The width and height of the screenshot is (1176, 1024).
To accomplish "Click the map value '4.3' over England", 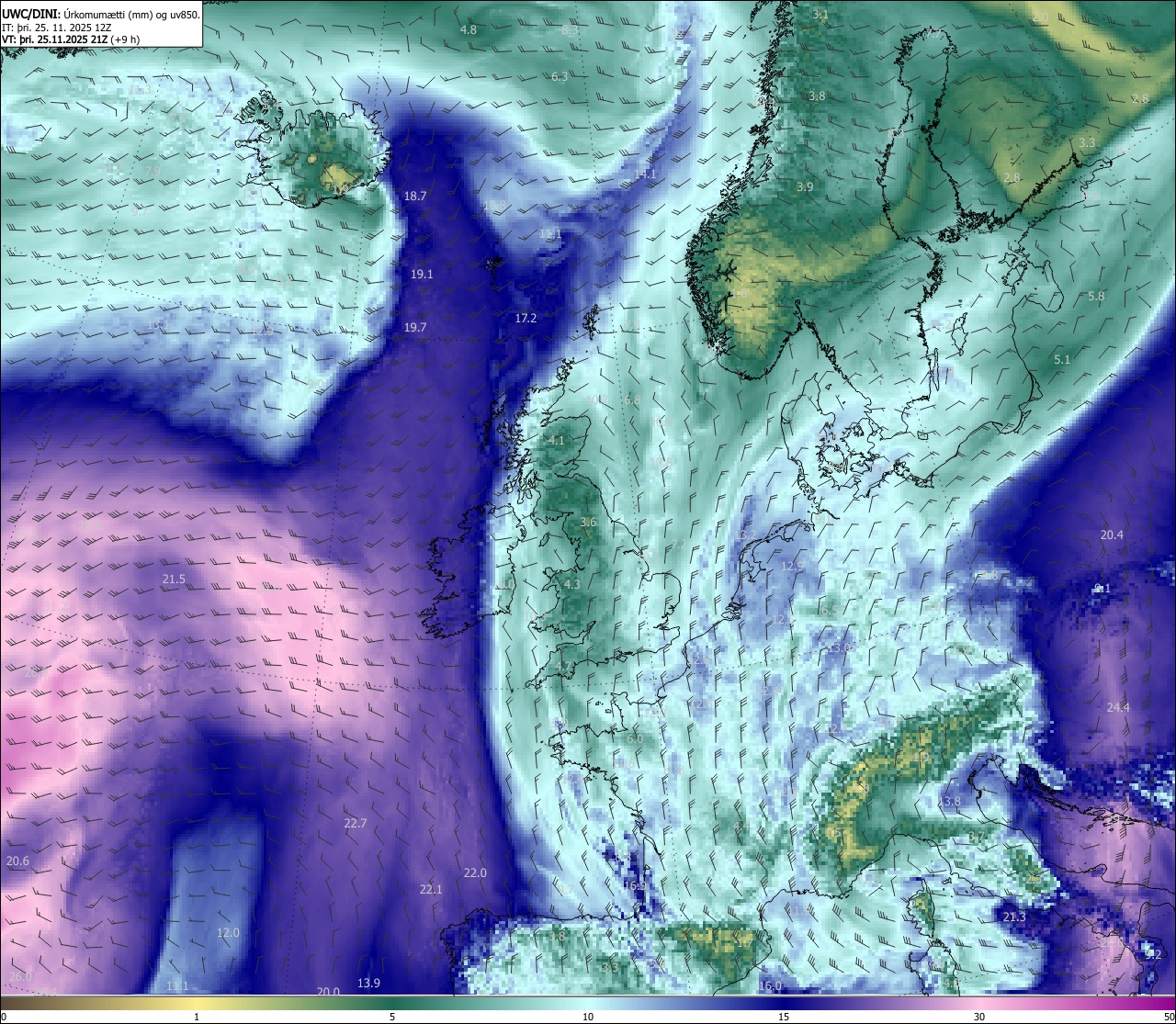I will click(x=572, y=584).
